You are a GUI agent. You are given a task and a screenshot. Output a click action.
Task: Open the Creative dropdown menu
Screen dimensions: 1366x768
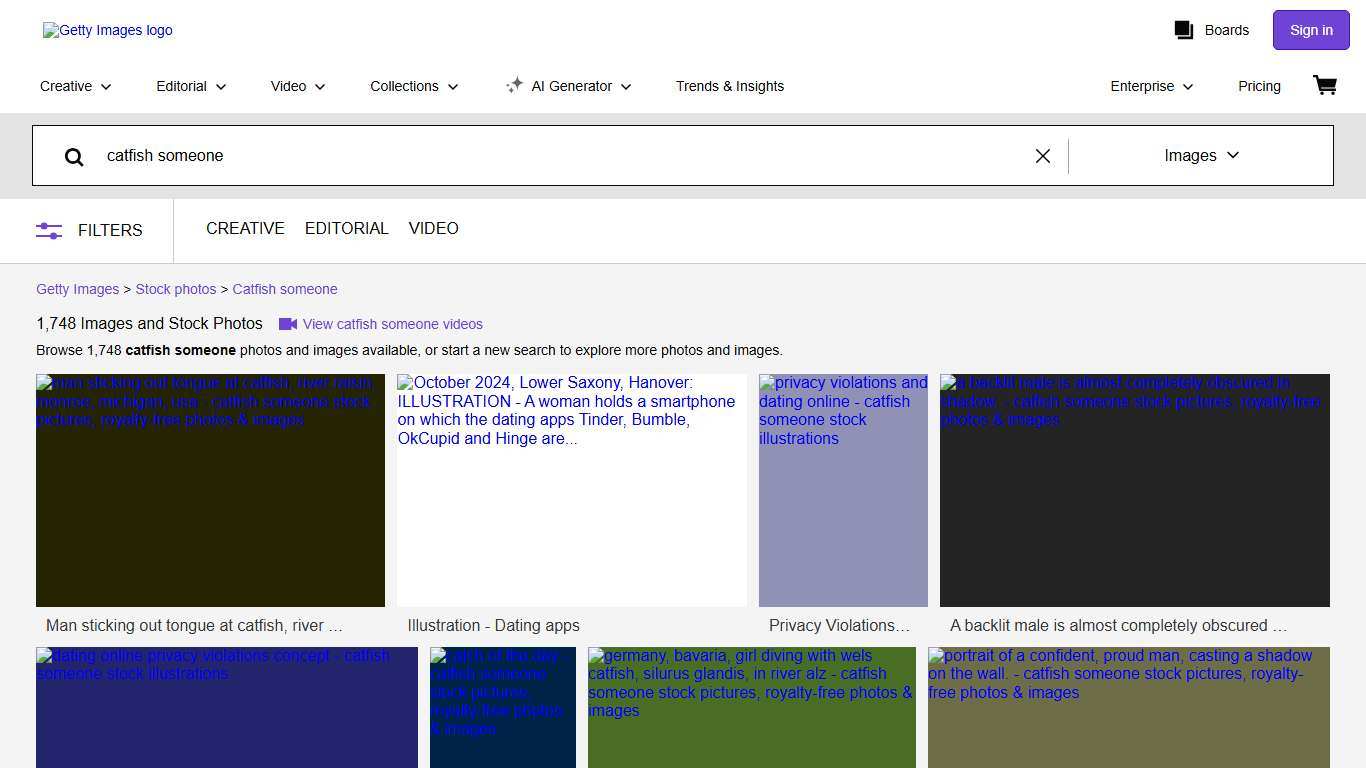point(74,87)
